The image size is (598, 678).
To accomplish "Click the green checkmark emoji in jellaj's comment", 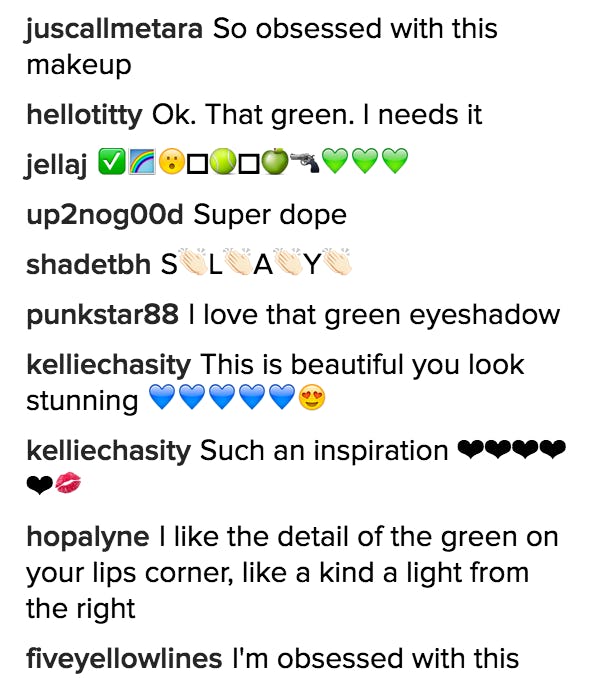I will [112, 162].
